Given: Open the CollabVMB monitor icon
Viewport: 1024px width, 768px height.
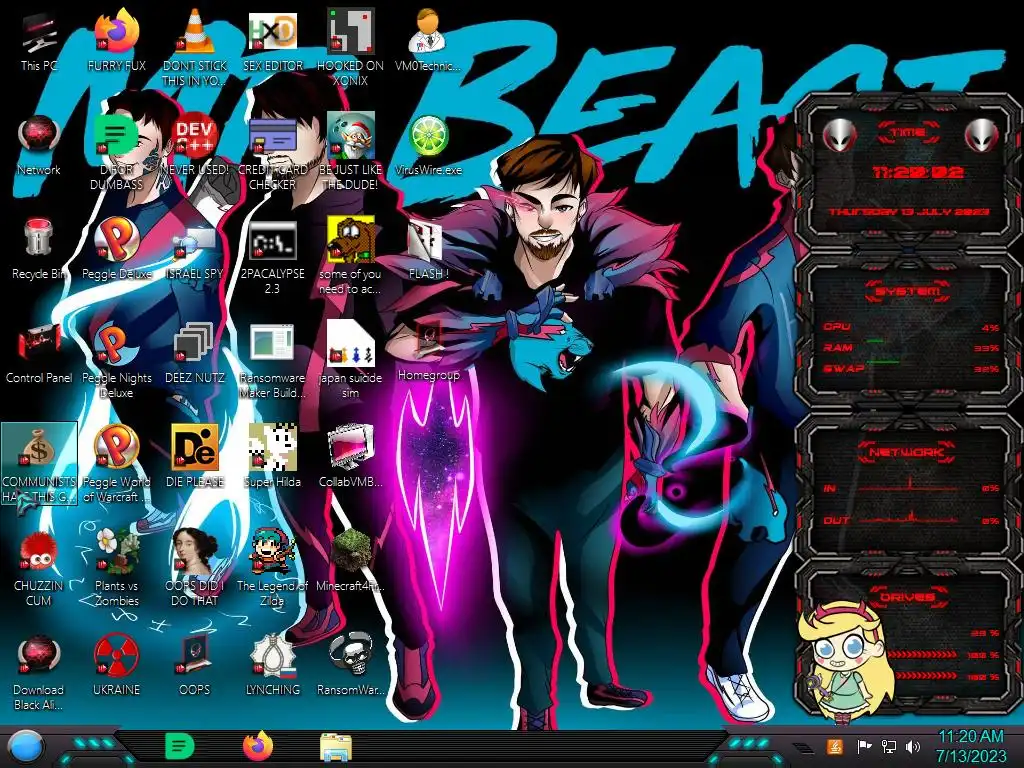Looking at the screenshot, I should [x=350, y=457].
